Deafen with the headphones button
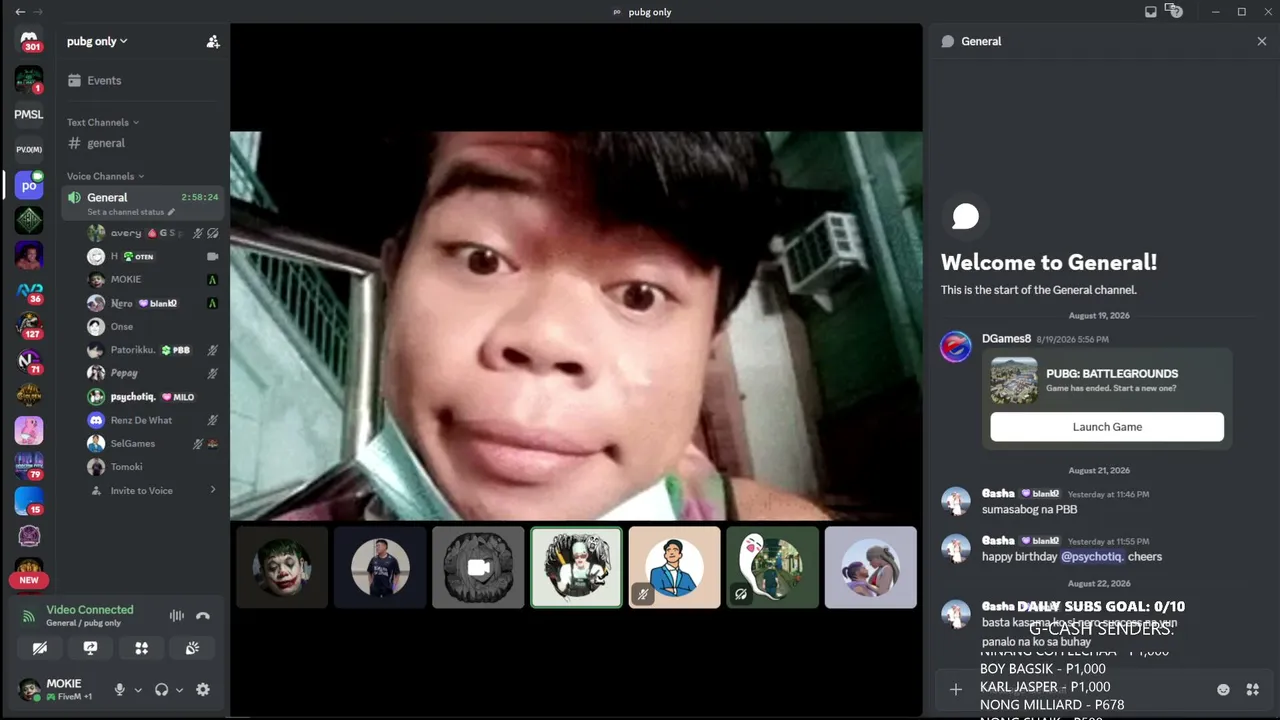This screenshot has width=1280, height=720. click(162, 689)
